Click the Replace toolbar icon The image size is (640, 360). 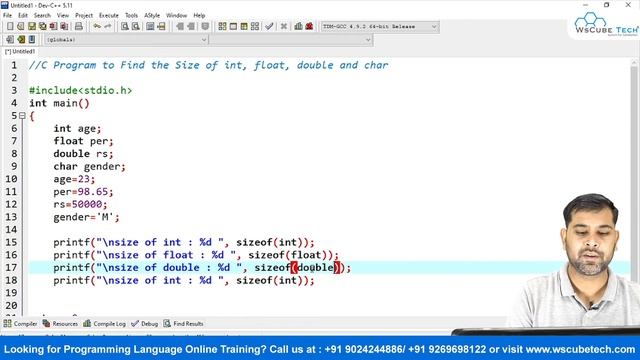coord(136,27)
